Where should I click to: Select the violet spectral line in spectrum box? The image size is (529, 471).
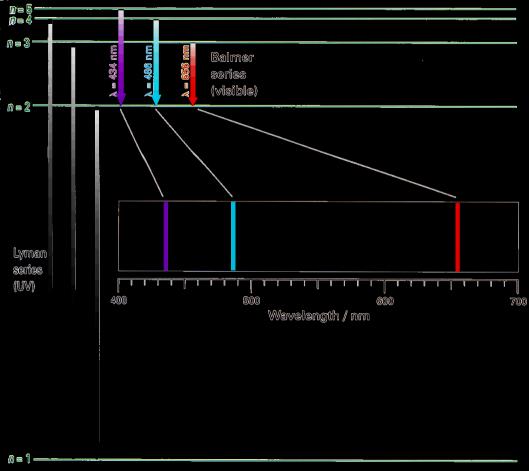[x=166, y=236]
